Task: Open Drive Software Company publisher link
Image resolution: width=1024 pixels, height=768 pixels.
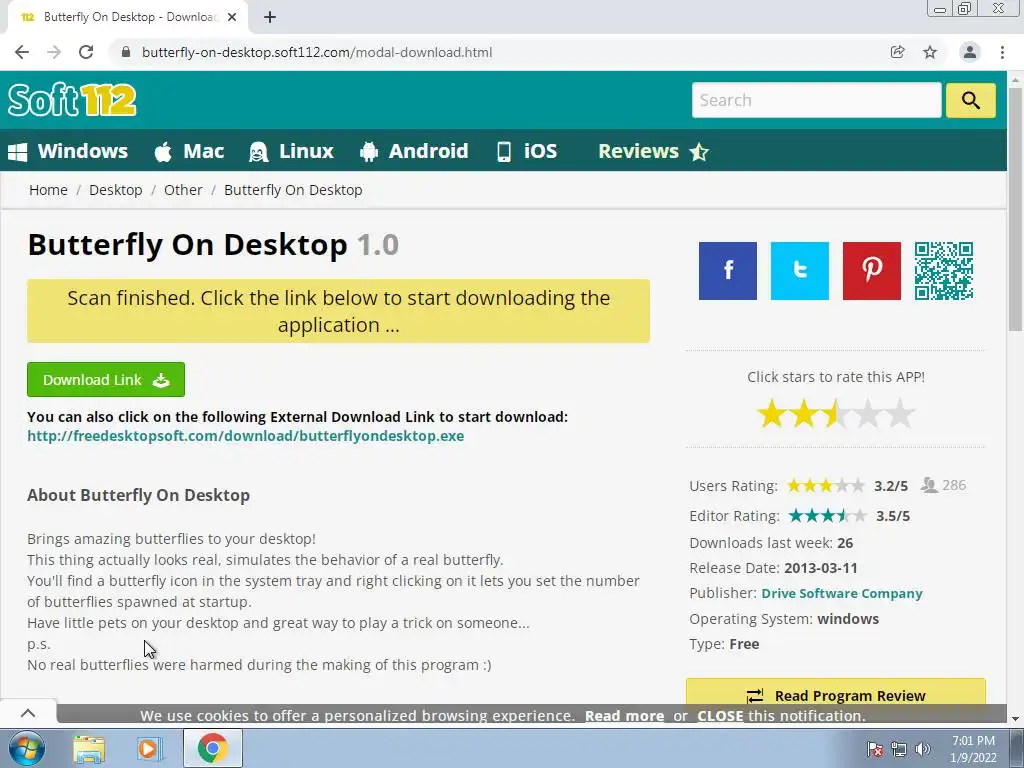Action: click(842, 593)
